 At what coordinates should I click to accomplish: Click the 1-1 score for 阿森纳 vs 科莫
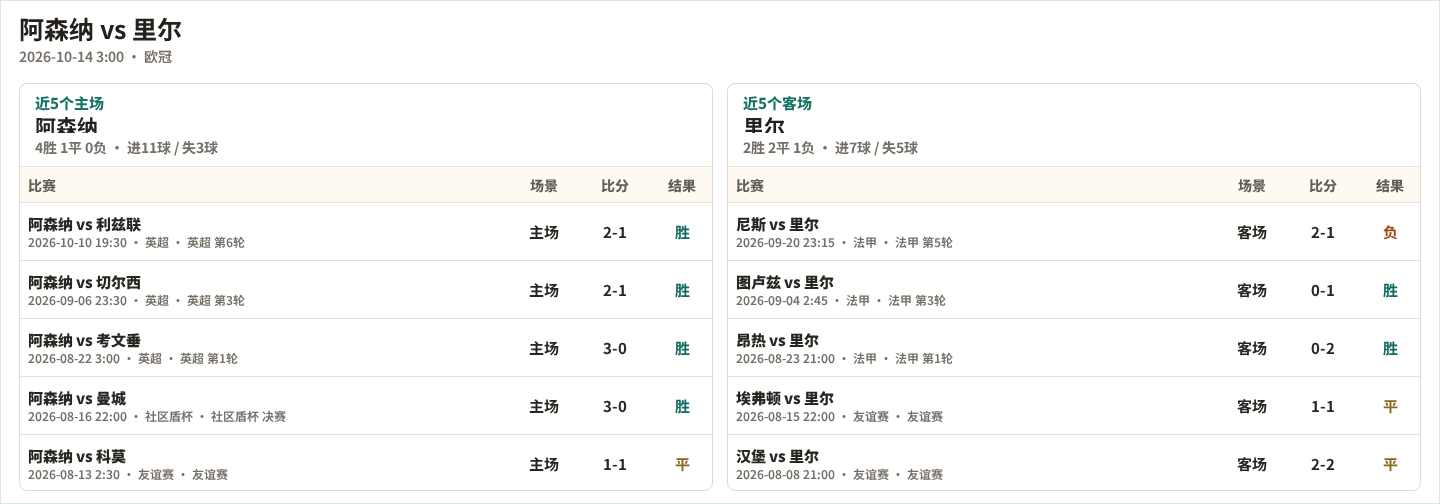point(615,465)
